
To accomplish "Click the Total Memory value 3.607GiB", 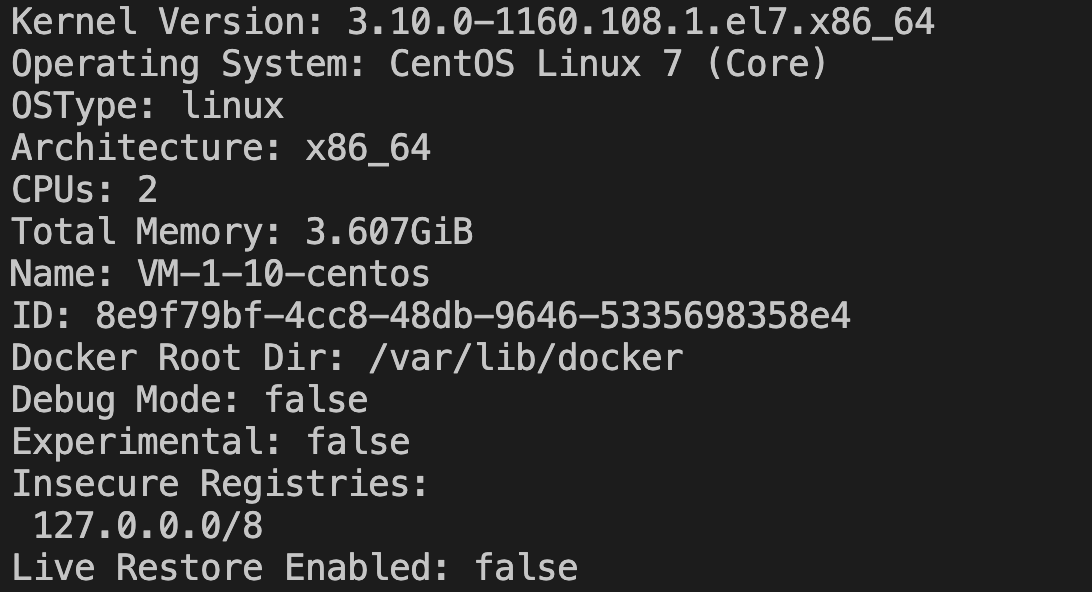I will tap(388, 232).
